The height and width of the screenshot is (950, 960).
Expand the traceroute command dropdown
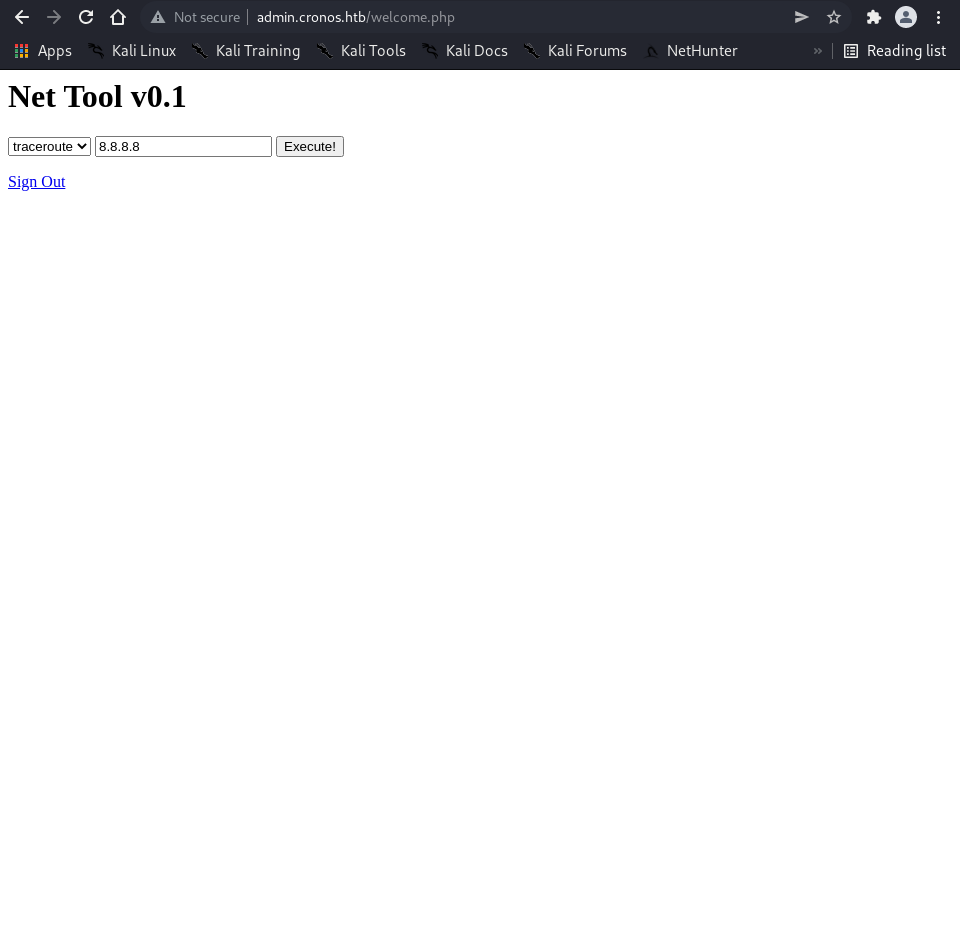coord(49,147)
